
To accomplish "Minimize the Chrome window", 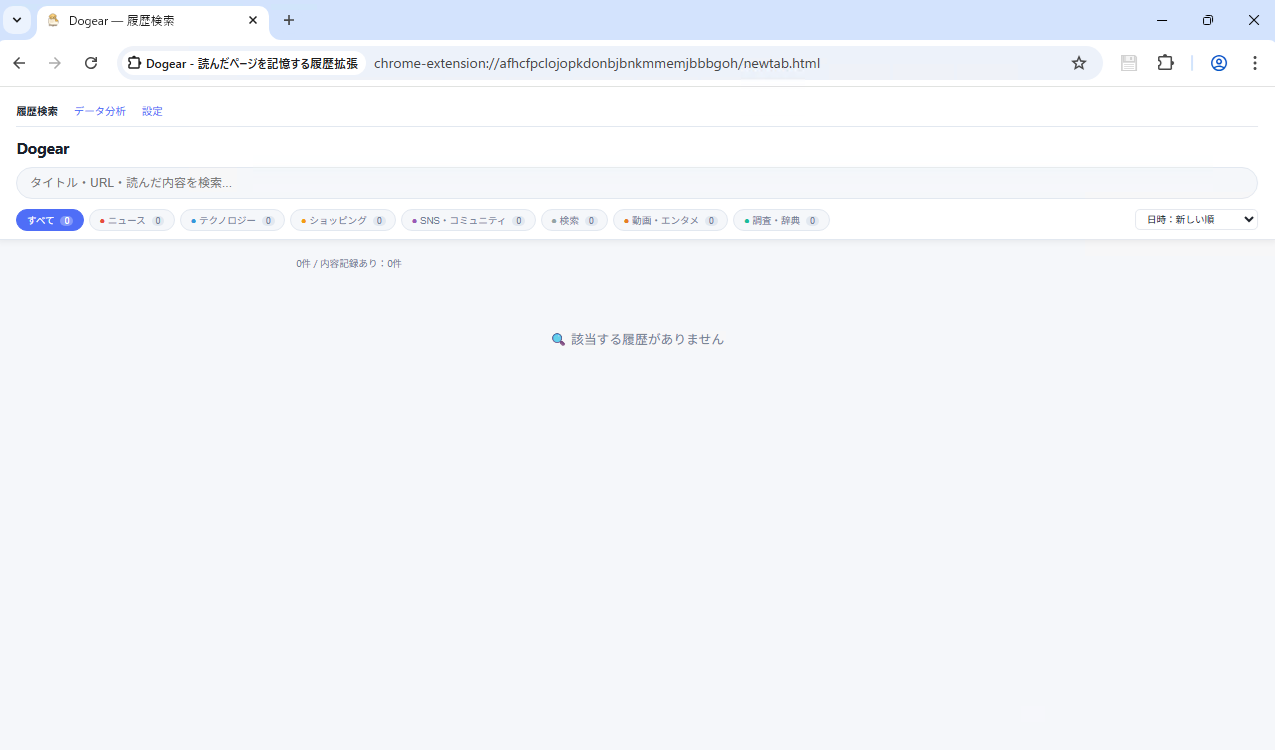I will 1162,20.
